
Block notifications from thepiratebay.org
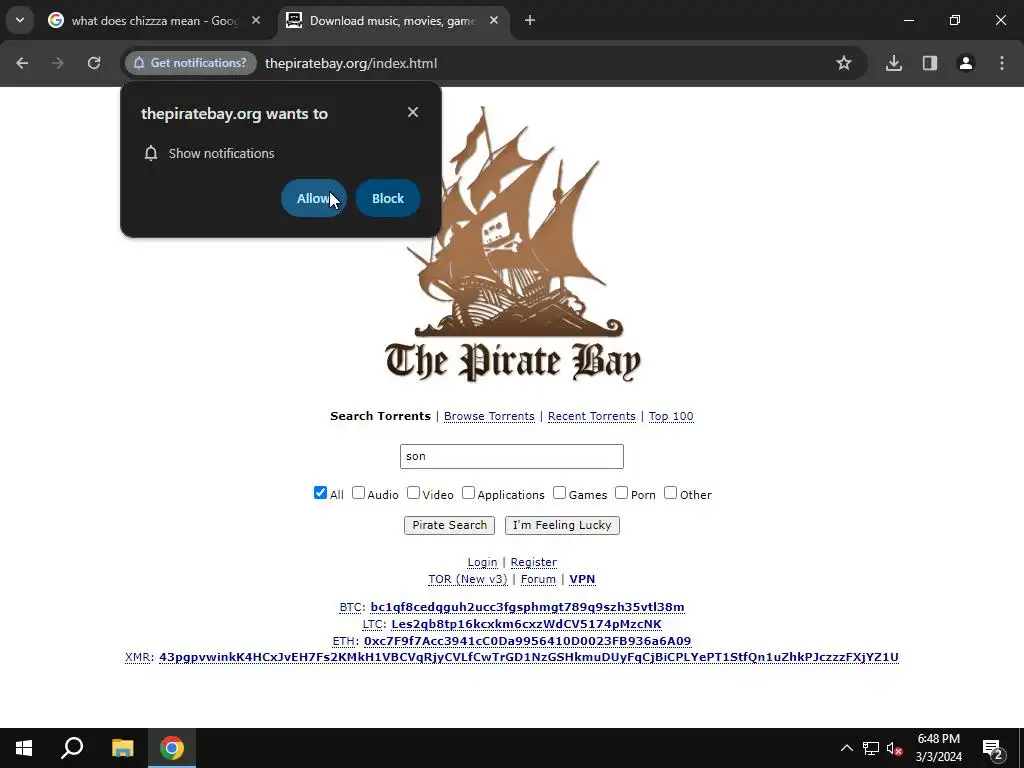(387, 199)
